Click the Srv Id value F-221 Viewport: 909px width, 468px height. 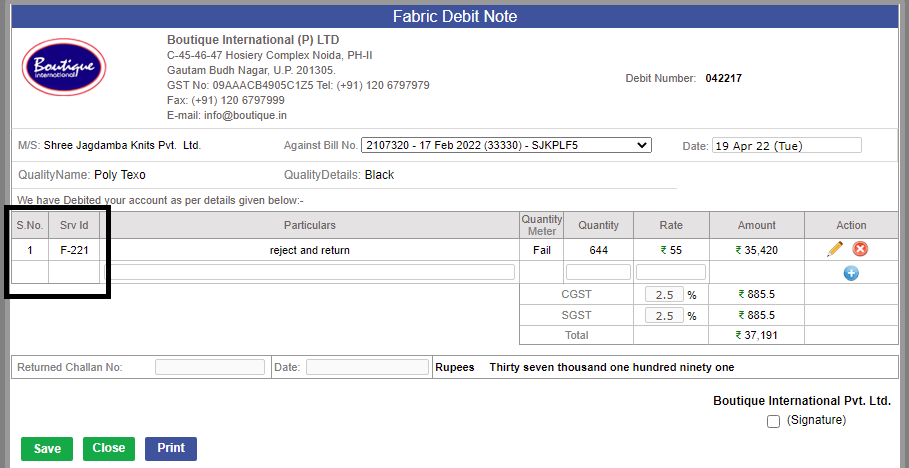(x=74, y=251)
